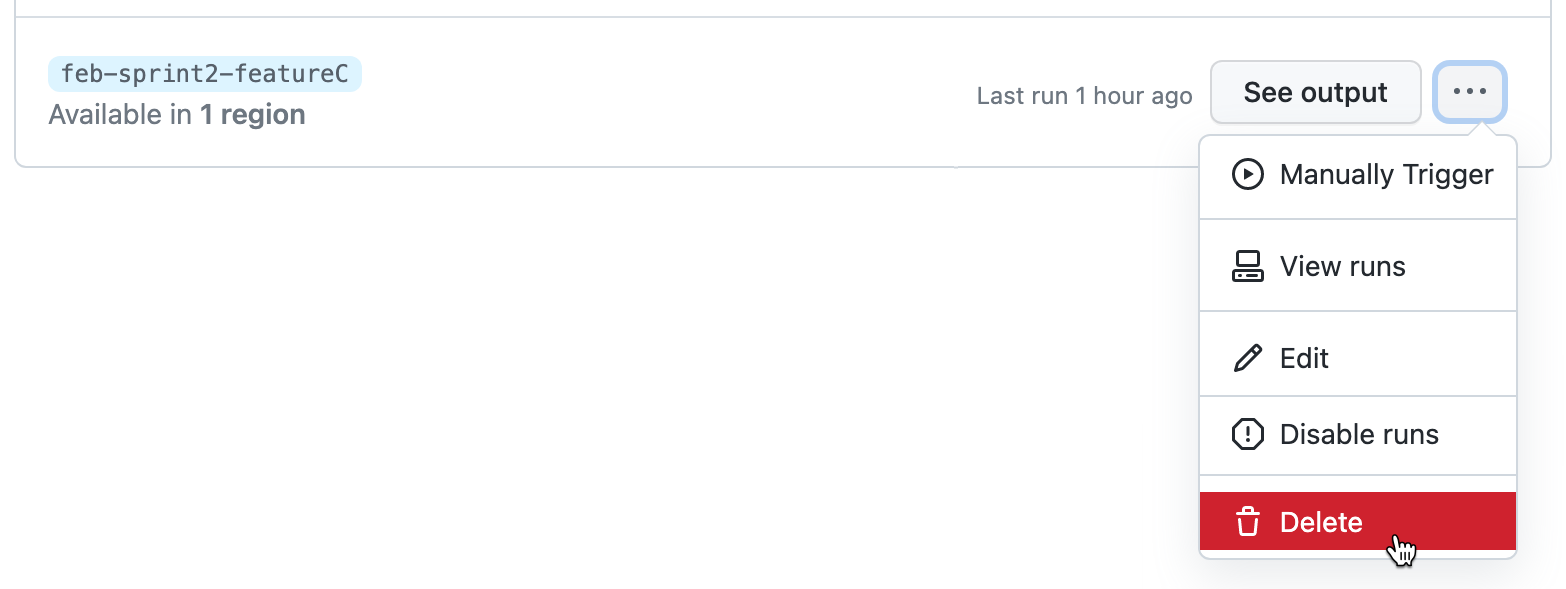Select Disable runs in the dropdown menu

pos(1359,434)
